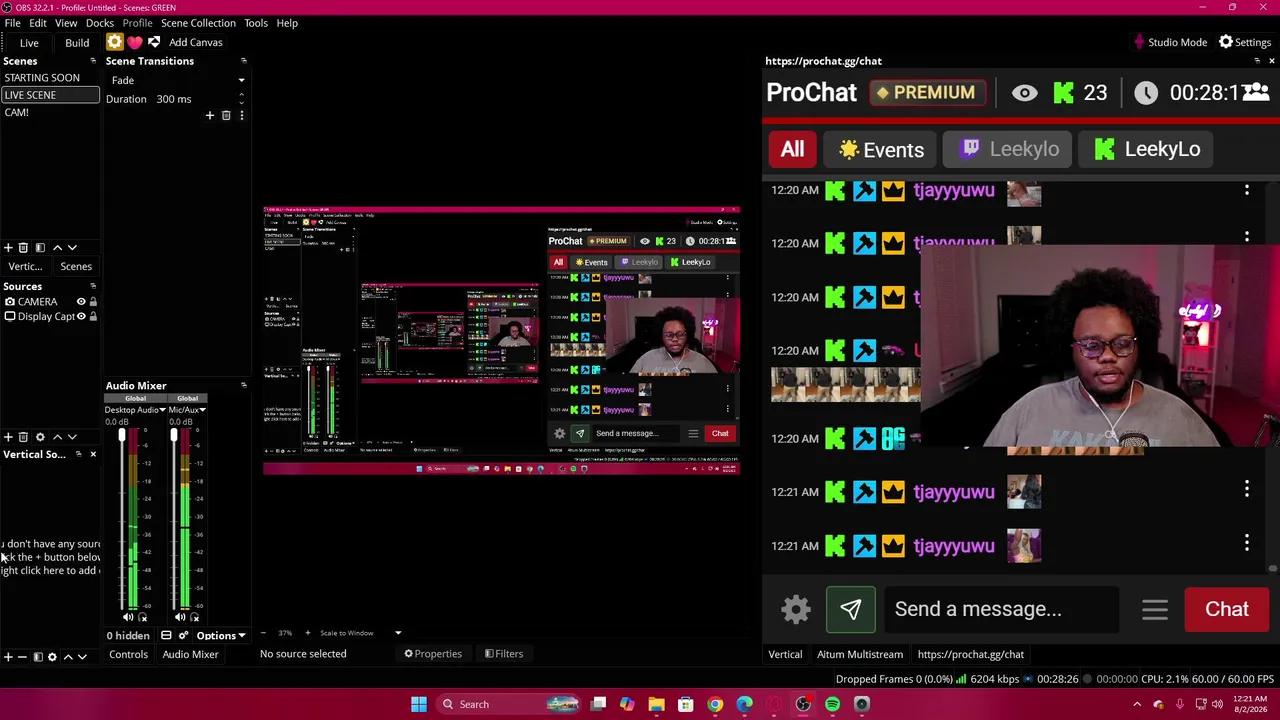Click the Add Canvas button

coord(196,42)
